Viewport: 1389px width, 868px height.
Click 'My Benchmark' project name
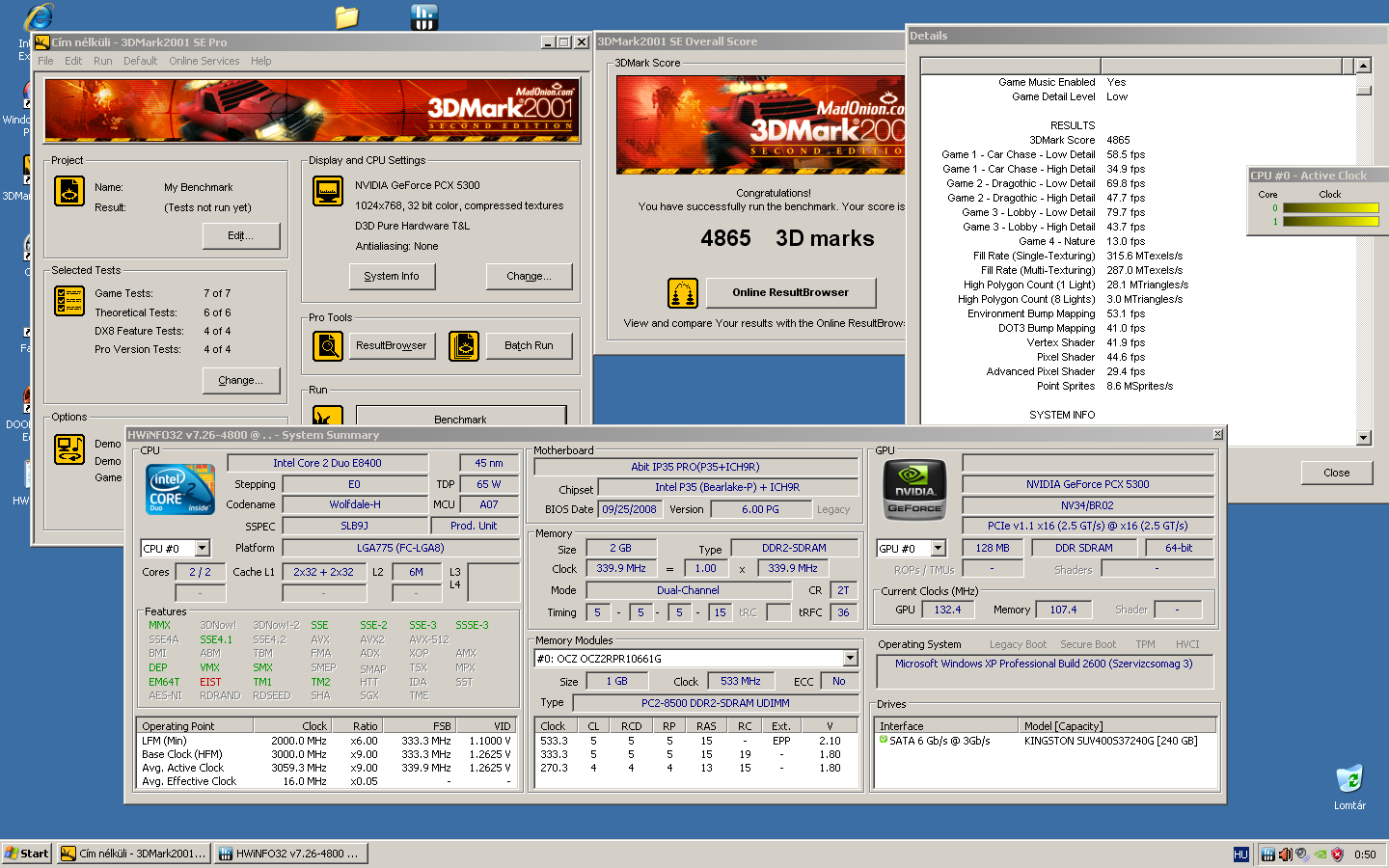click(x=198, y=187)
